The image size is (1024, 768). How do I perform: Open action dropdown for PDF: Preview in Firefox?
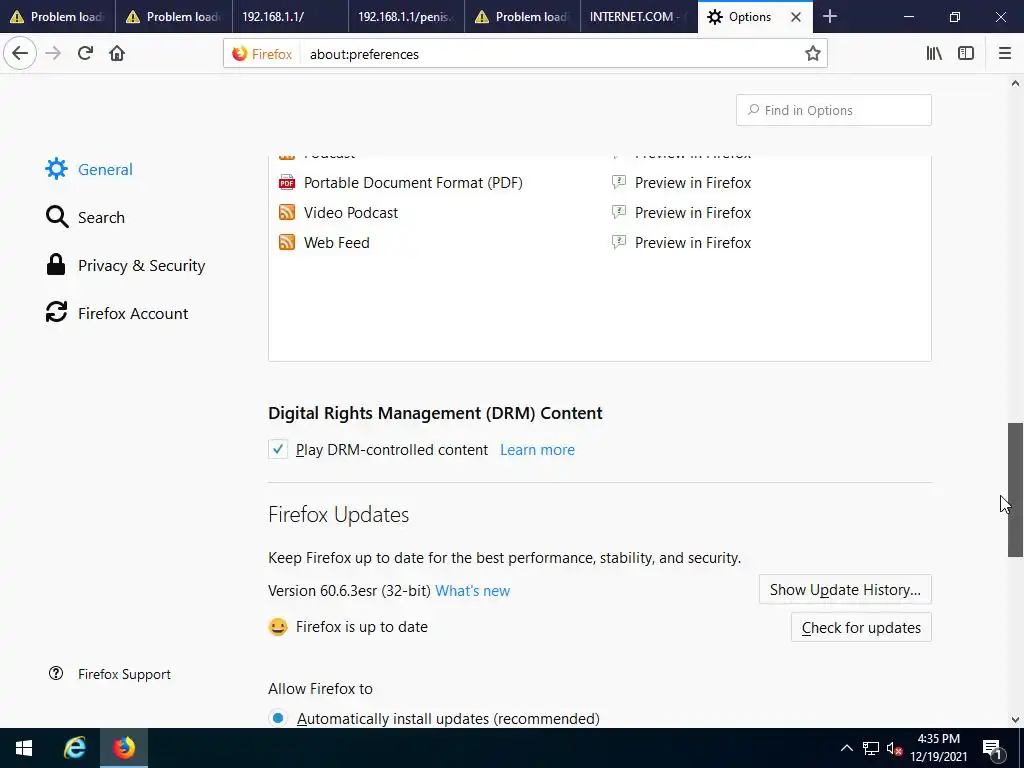(681, 183)
